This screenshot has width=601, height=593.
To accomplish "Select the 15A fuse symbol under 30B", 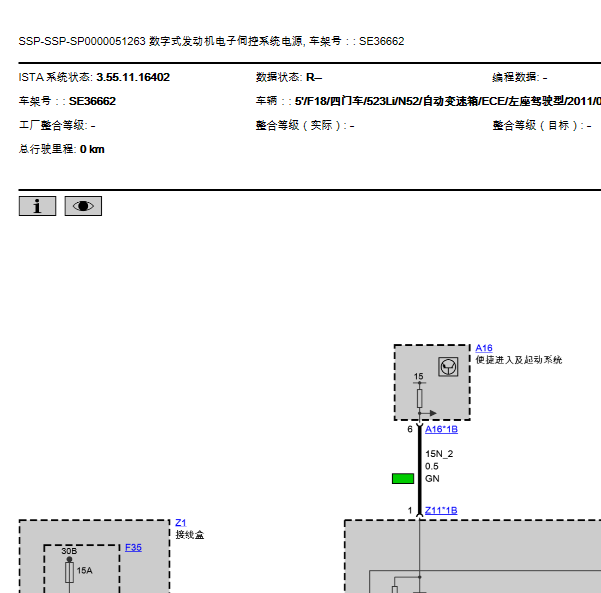I will (69, 572).
